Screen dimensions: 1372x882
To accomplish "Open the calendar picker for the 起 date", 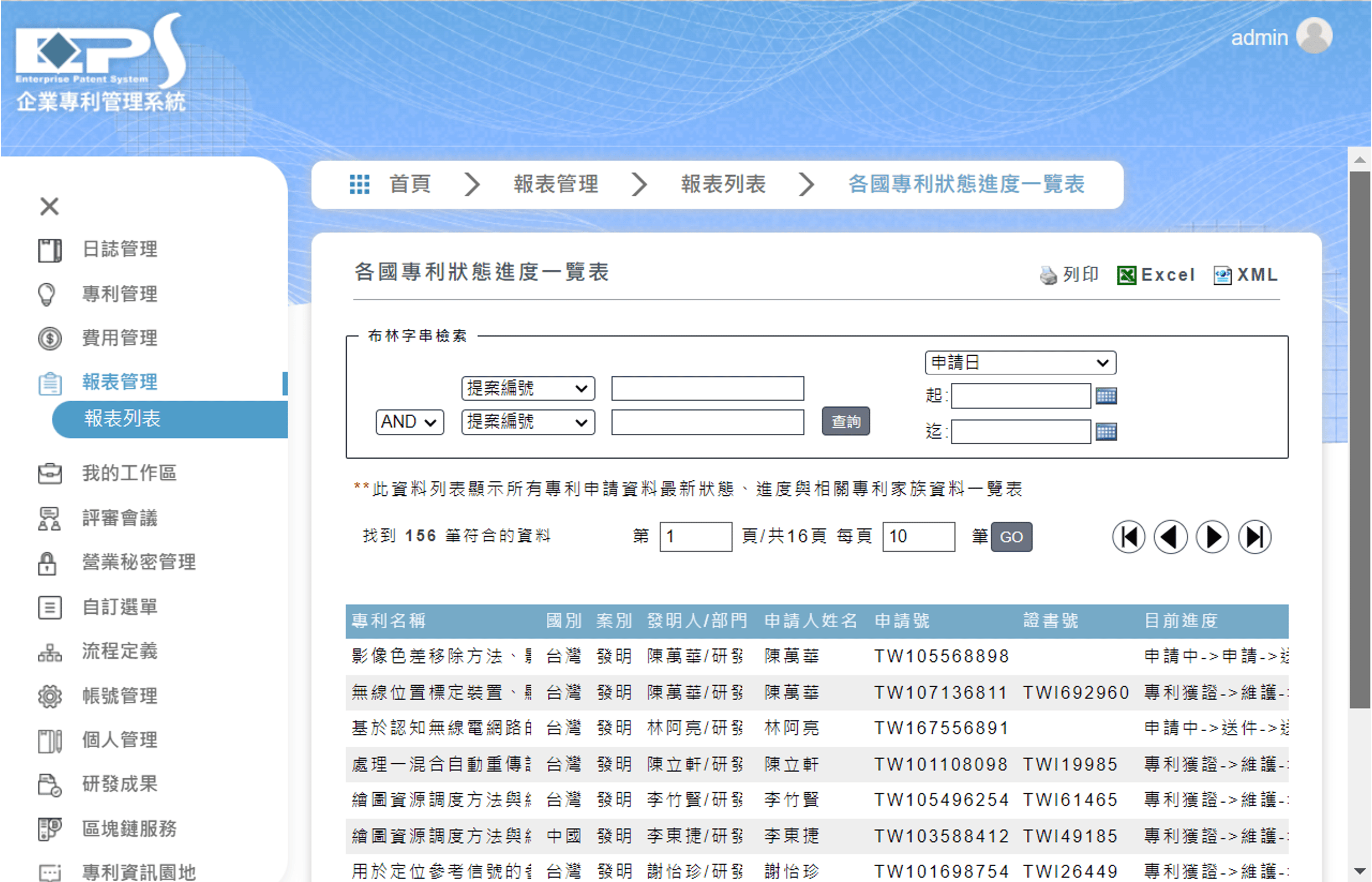I will click(x=1106, y=396).
